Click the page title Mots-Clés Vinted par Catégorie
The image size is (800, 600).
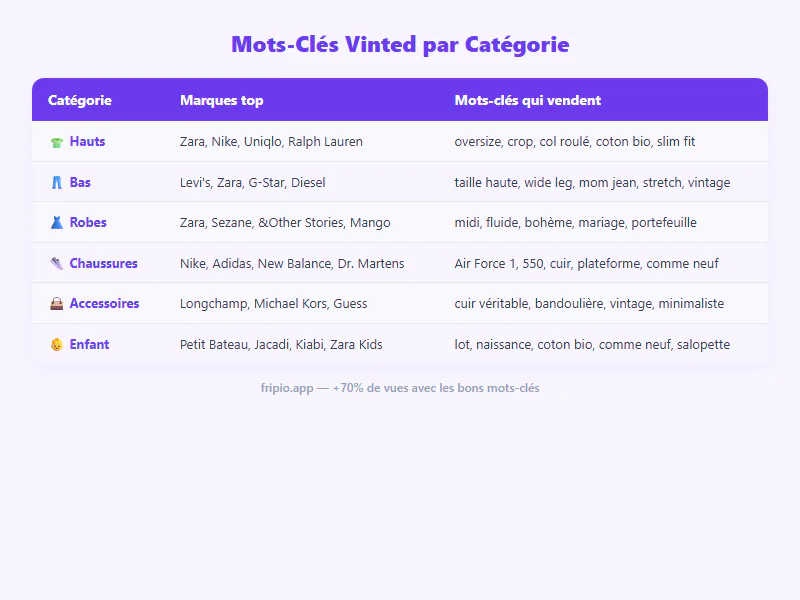(x=400, y=44)
